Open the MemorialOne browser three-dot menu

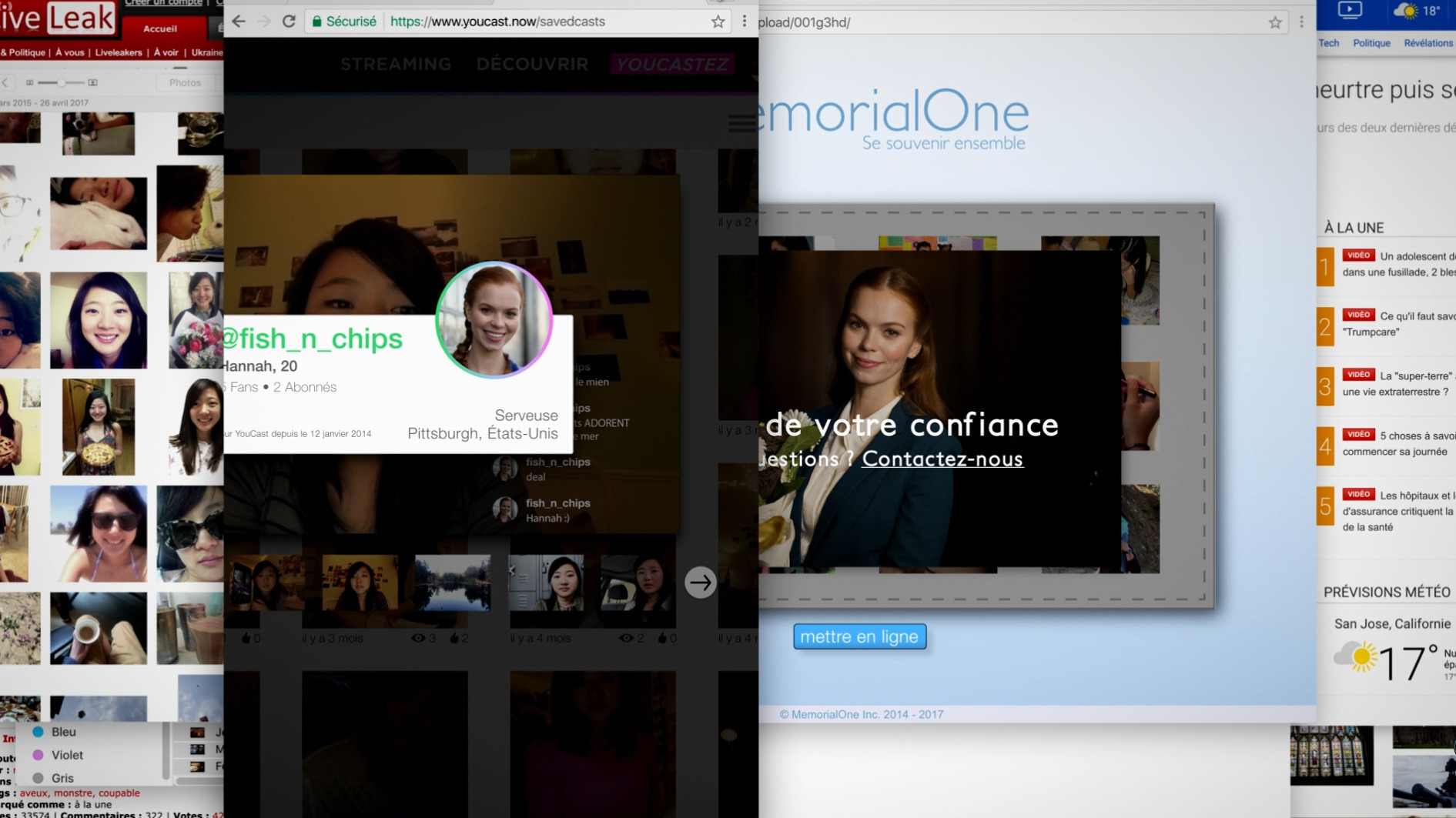1301,22
